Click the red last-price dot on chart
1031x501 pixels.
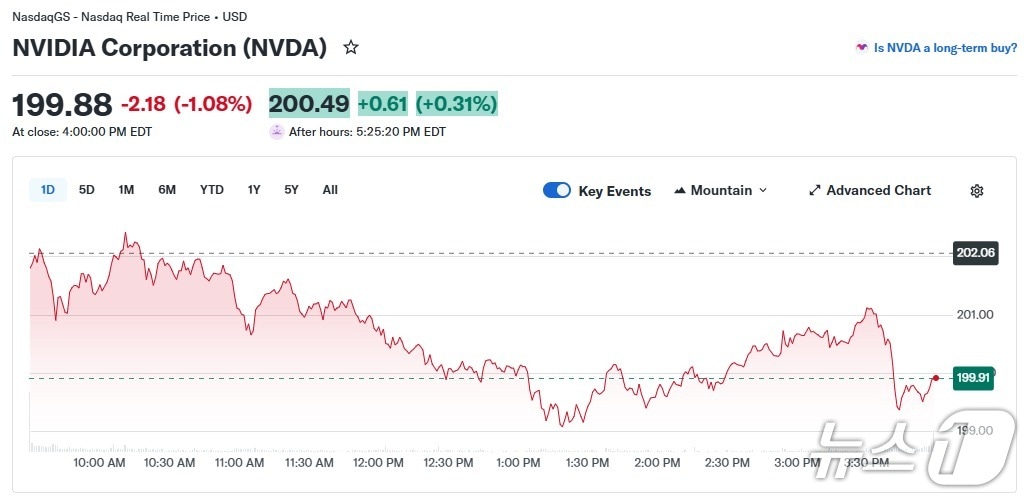click(x=935, y=378)
